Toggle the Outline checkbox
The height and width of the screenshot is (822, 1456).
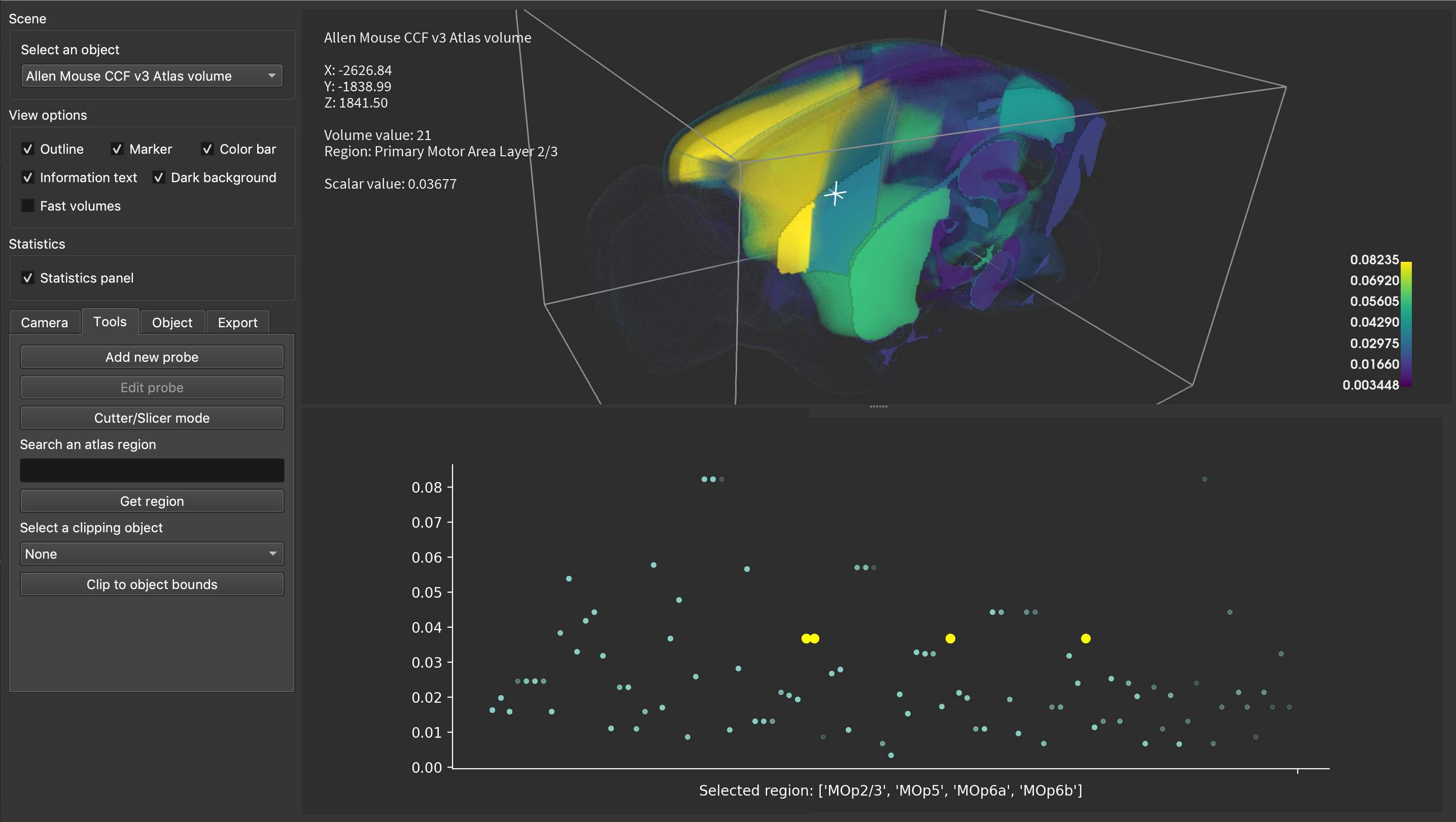click(x=28, y=149)
